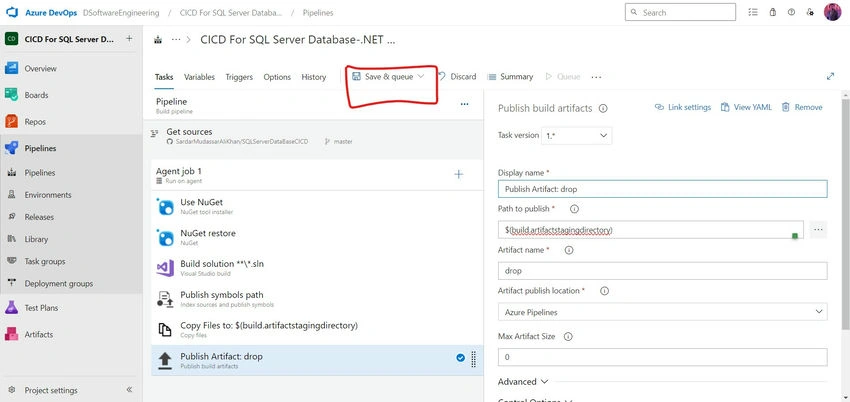The image size is (850, 402).
Task: Click the info icon beside Path to publish
Action: tap(575, 209)
